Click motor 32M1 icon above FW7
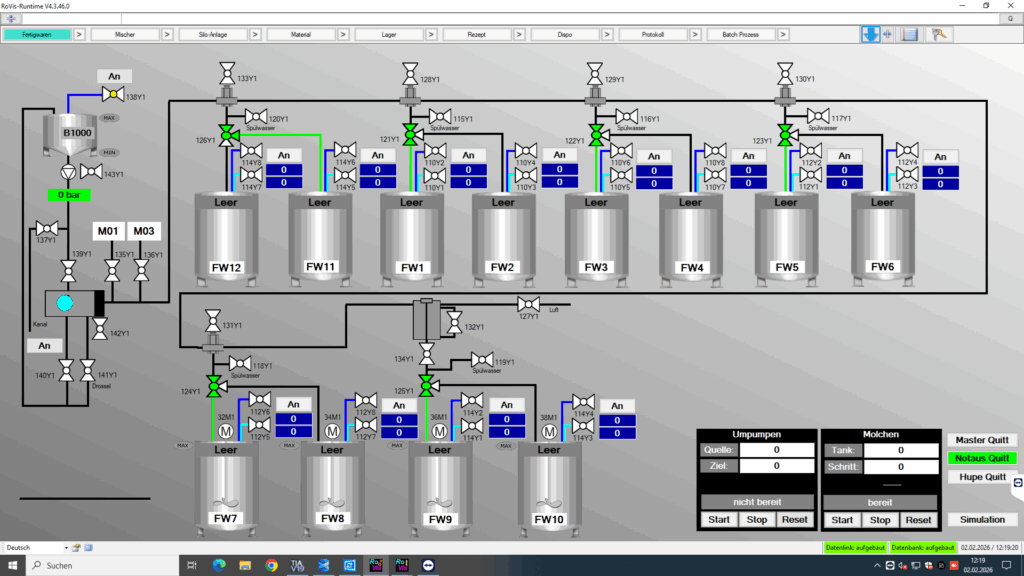This screenshot has height=576, width=1024. click(225, 431)
